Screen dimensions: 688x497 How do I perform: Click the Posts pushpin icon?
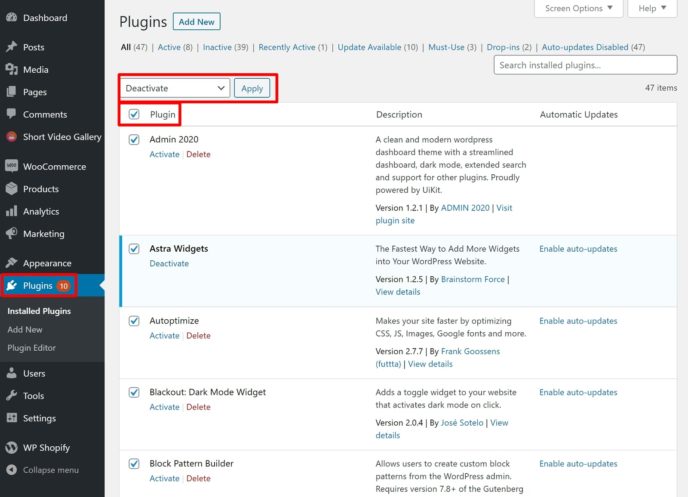pyautogui.click(x=12, y=46)
